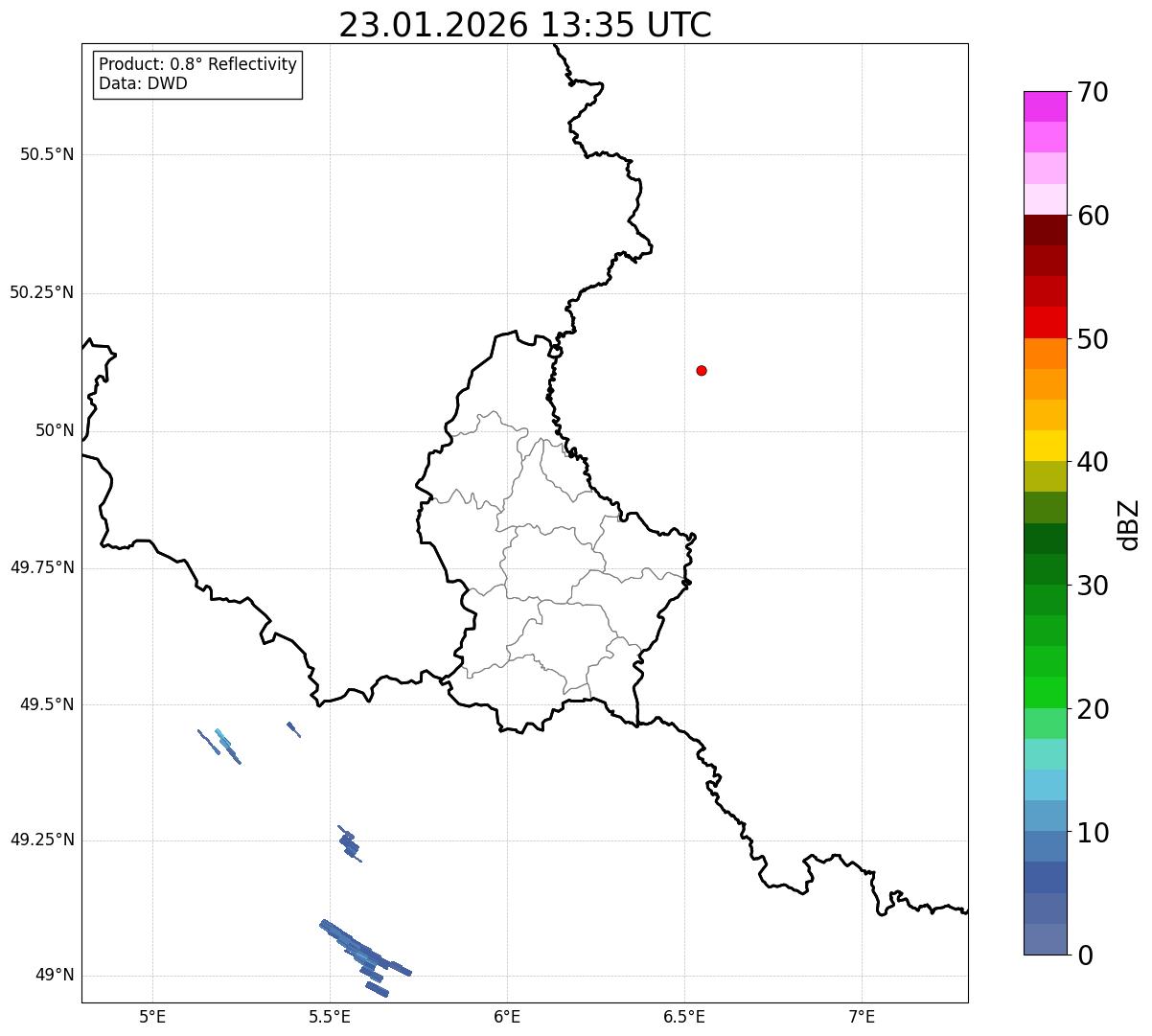Click the 49.75°N latitude label

[41, 567]
